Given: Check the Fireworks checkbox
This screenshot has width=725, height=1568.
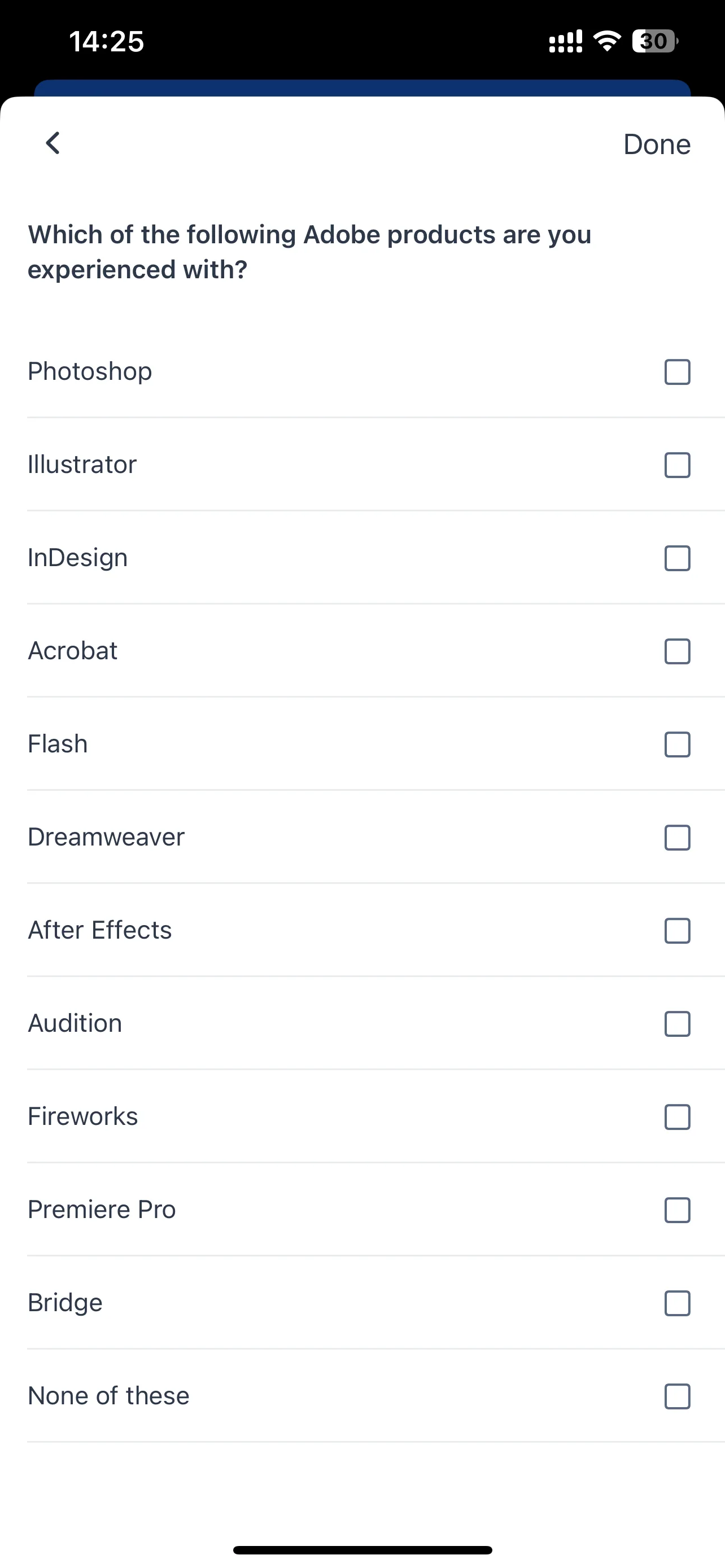Looking at the screenshot, I should (677, 1117).
